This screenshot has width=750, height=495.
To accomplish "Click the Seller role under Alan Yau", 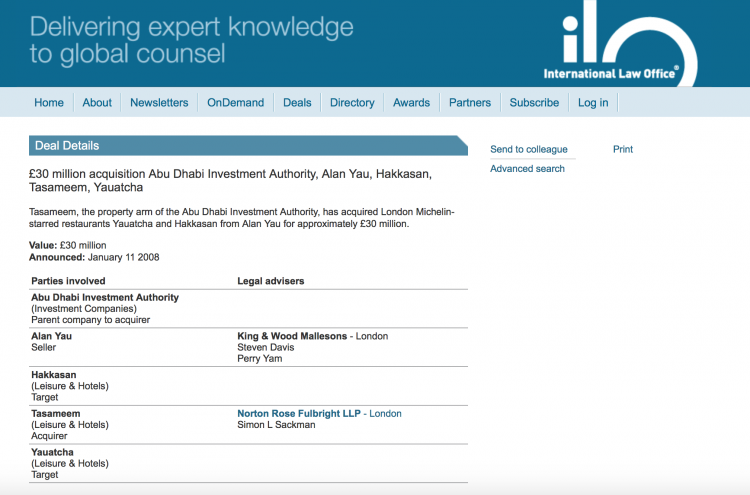I will click(x=44, y=347).
